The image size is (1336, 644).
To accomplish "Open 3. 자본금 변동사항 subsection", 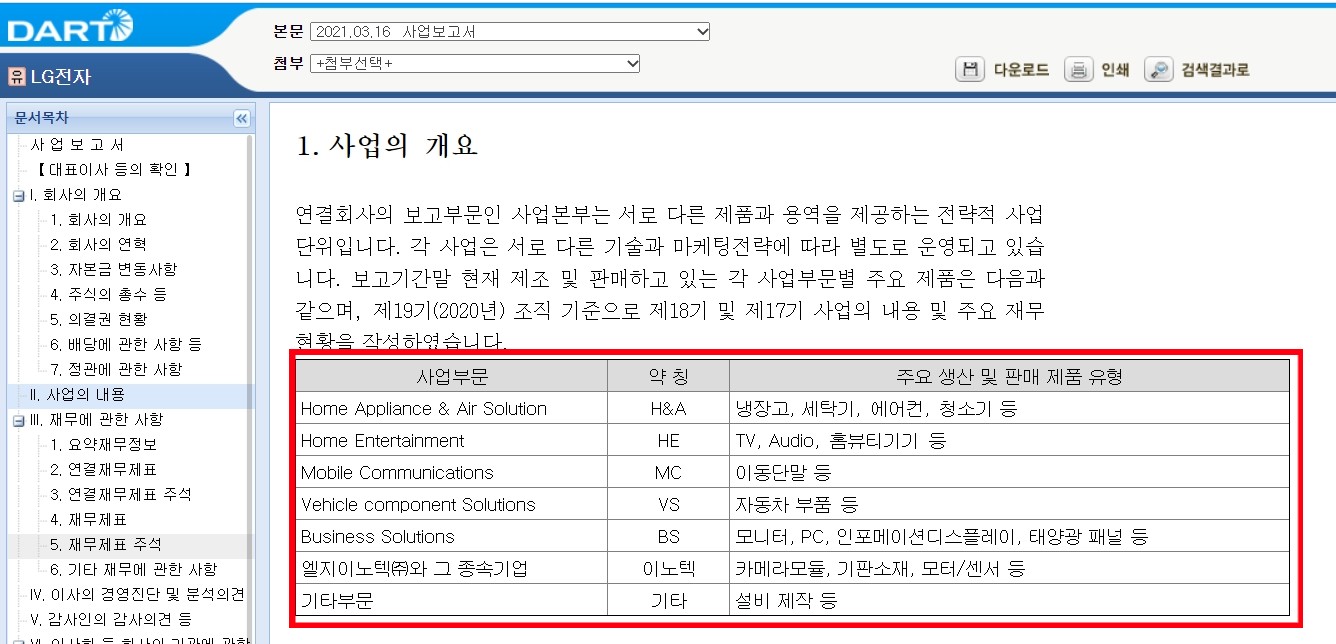I will [113, 270].
